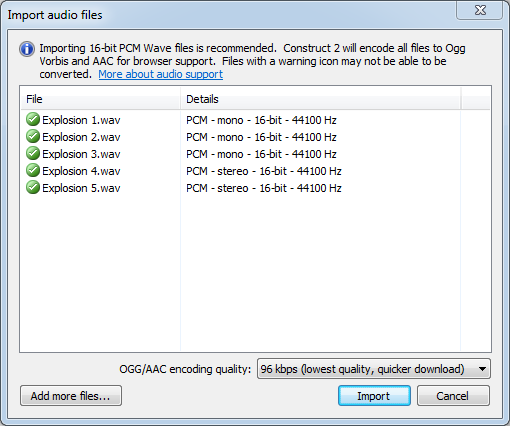The height and width of the screenshot is (426, 510).
Task: Click the green checkmark icon beside Explosion 1.wav
Action: pos(33,119)
